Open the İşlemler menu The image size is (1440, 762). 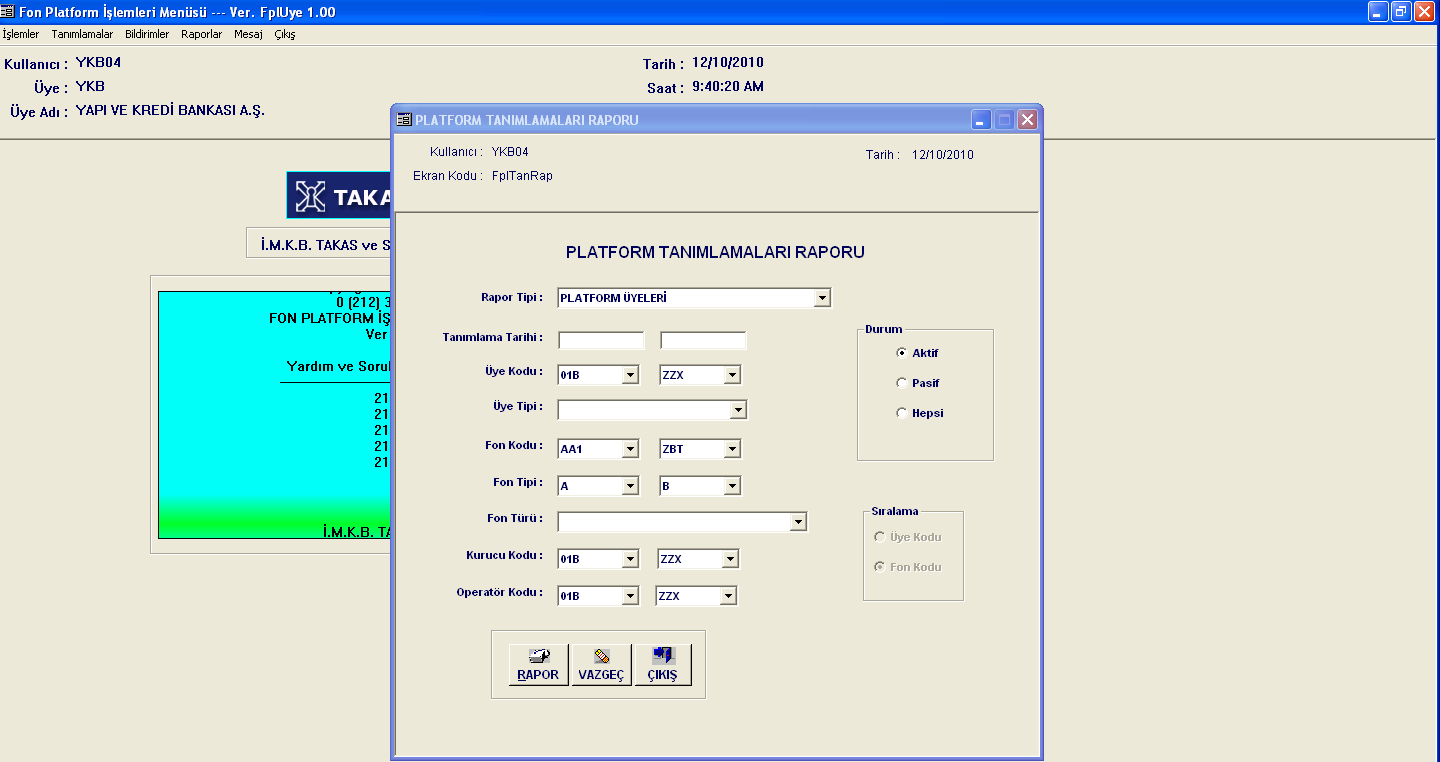21,34
